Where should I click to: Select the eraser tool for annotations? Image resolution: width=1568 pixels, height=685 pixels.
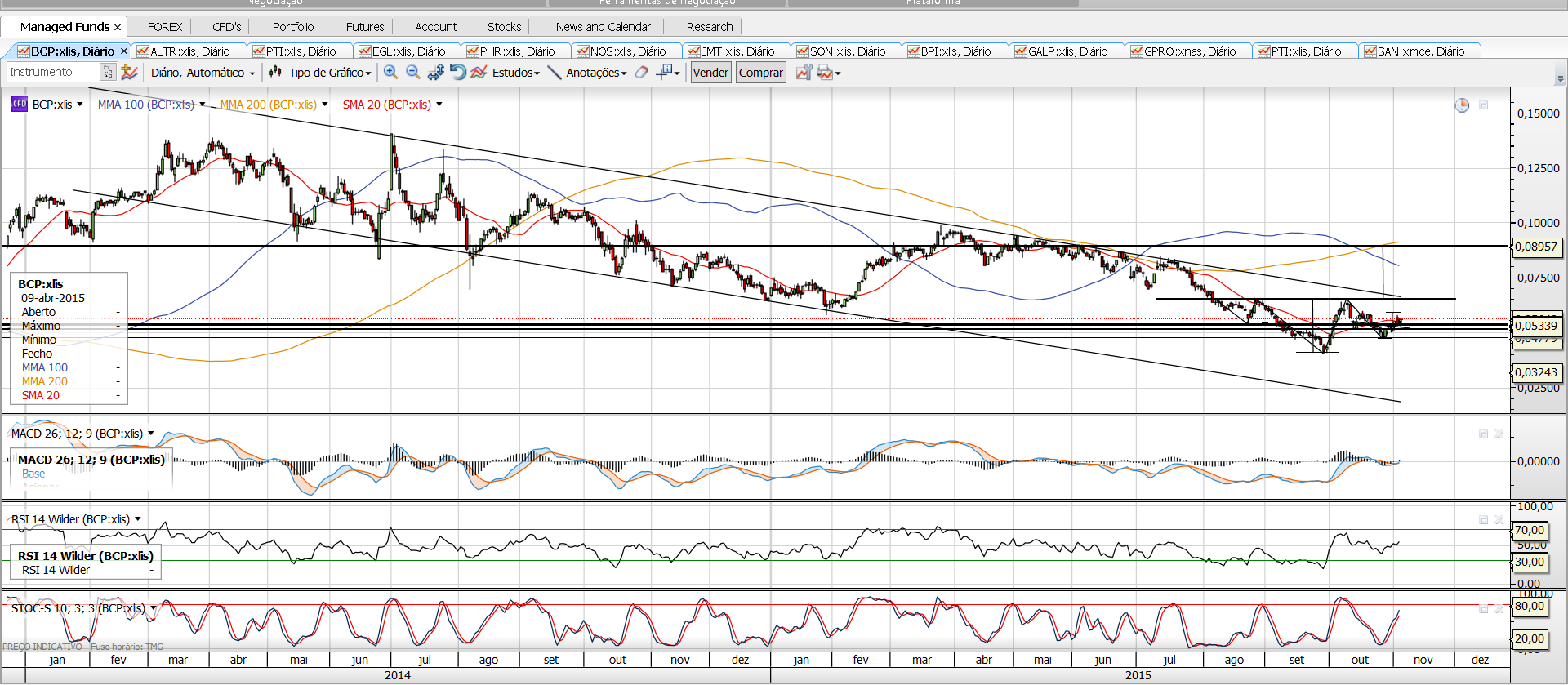642,73
